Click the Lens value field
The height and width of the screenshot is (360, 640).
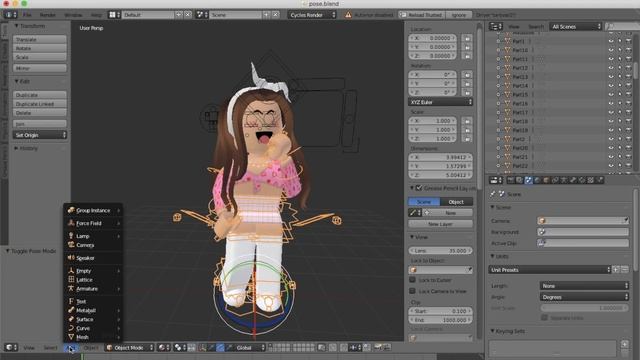tap(440, 251)
